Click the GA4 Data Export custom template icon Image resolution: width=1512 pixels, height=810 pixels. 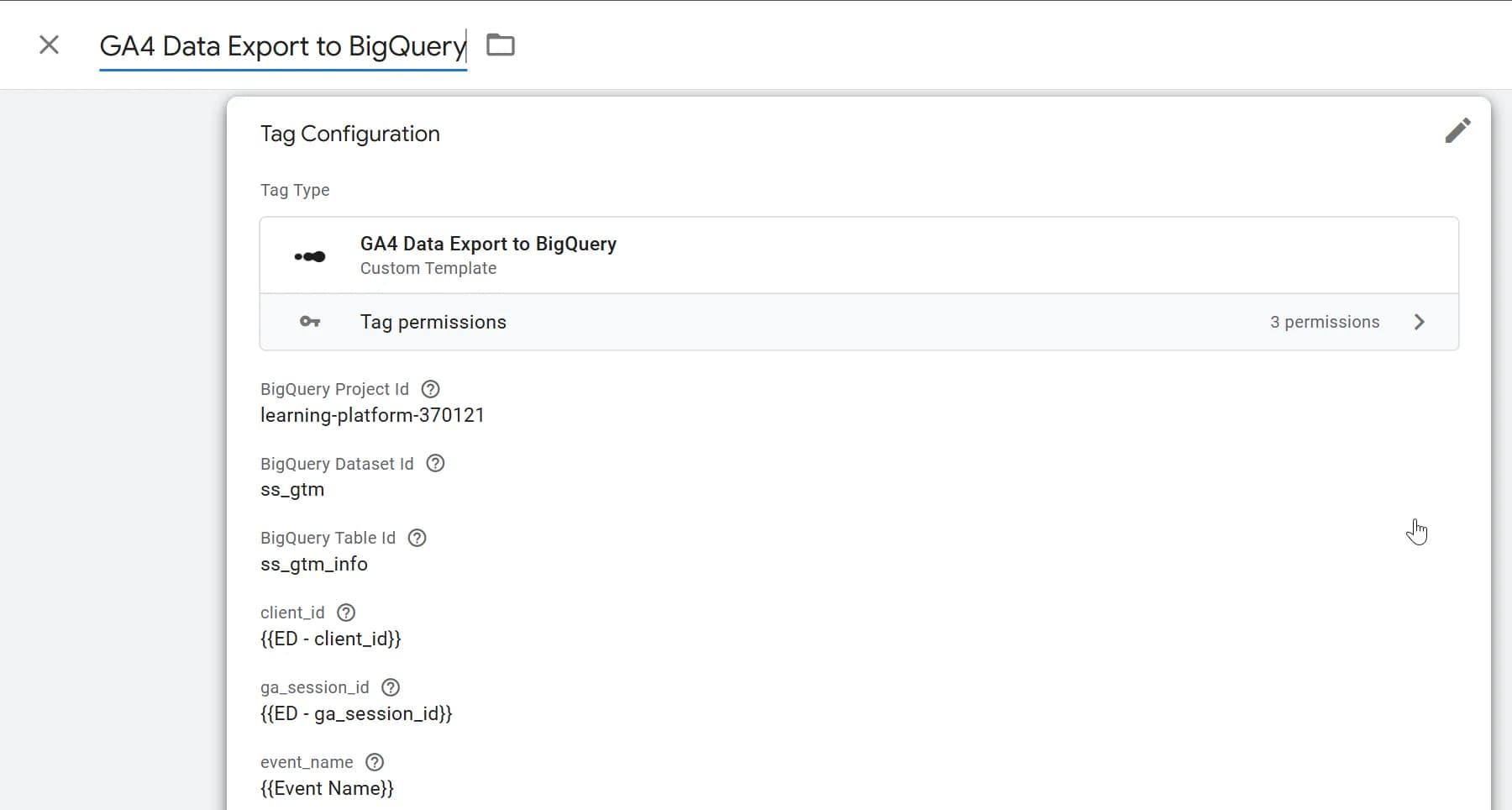[x=310, y=256]
